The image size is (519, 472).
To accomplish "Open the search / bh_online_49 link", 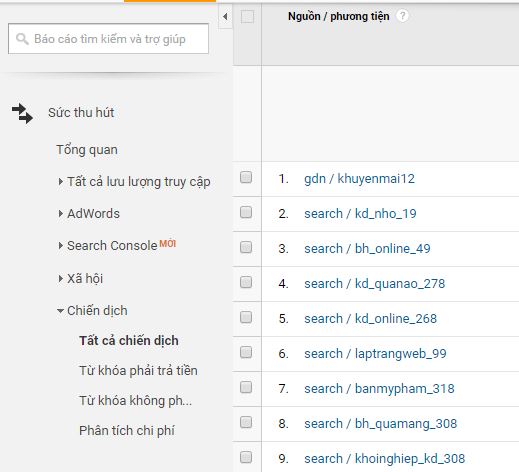I will pyautogui.click(x=367, y=249).
